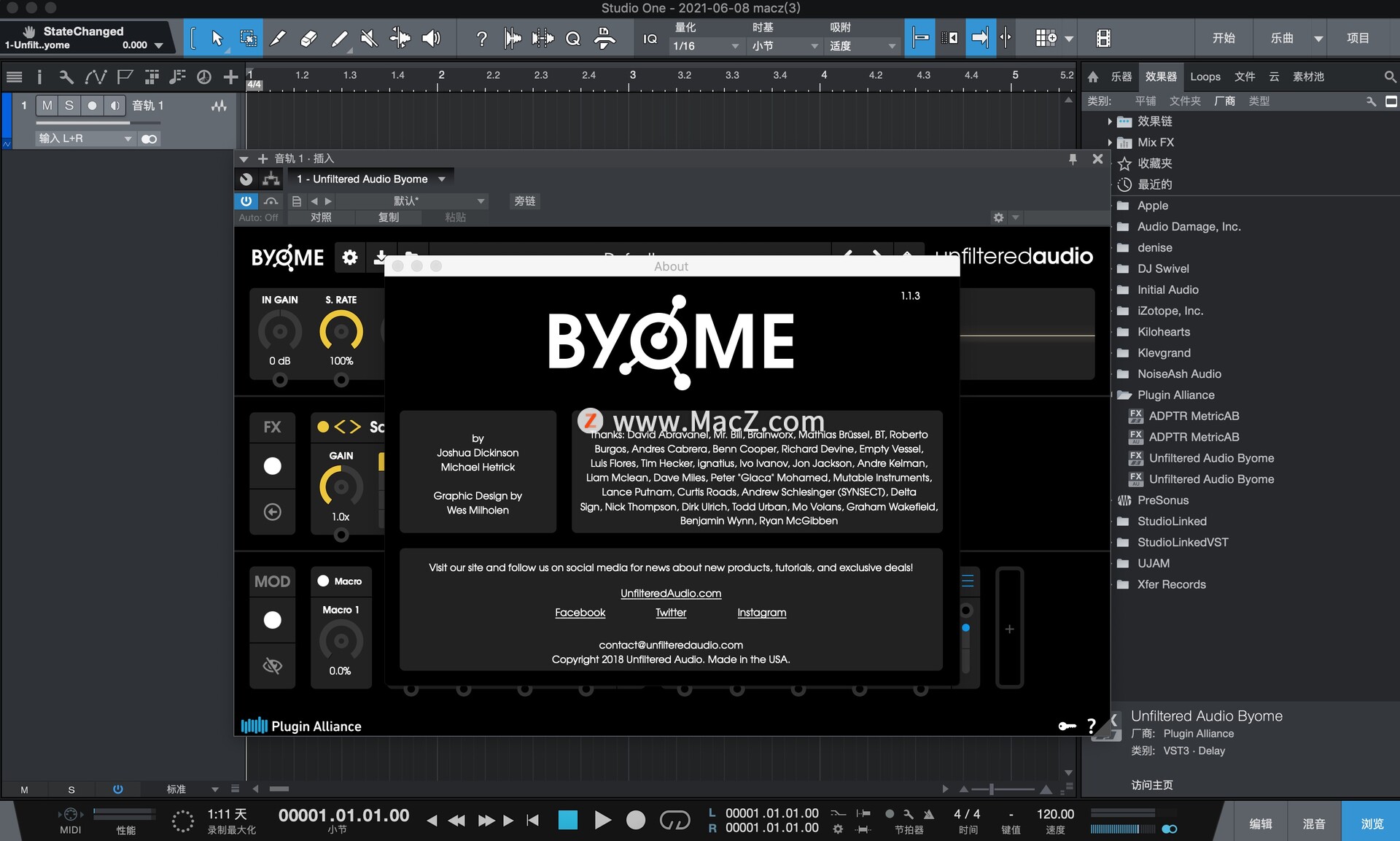Click the browser search magnifier icon
Viewport: 1400px width, 841px height.
click(1390, 77)
